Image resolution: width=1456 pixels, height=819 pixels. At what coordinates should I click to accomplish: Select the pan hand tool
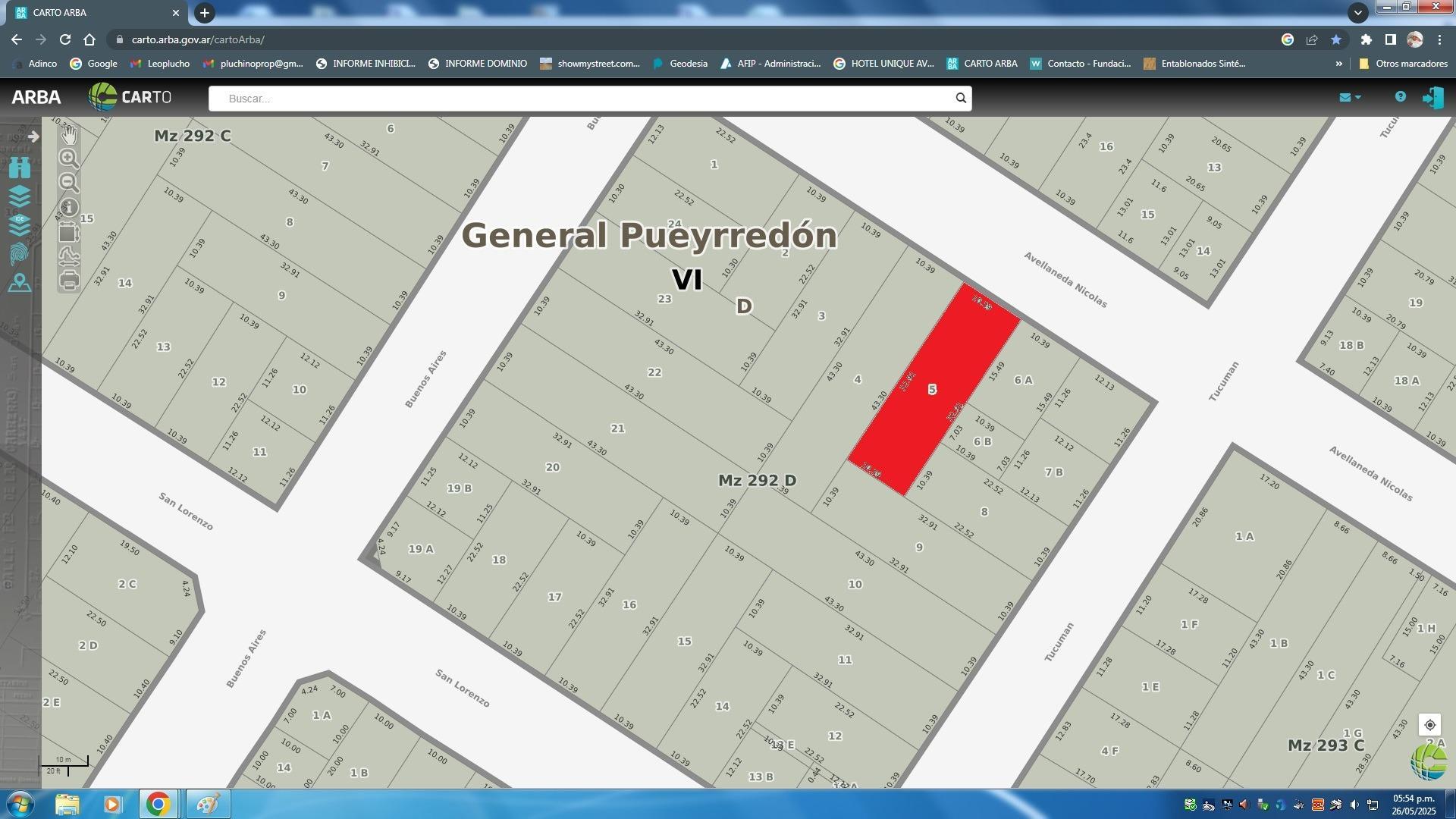(69, 134)
